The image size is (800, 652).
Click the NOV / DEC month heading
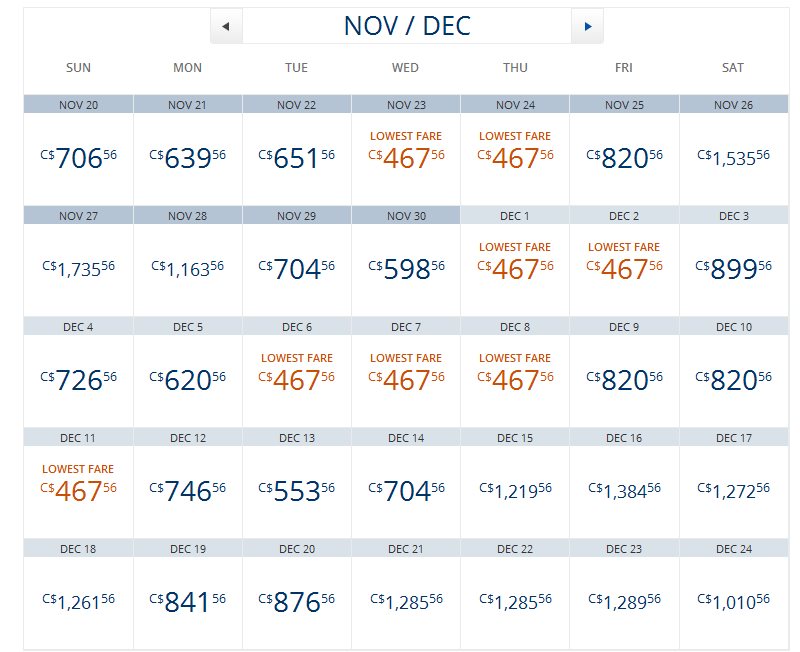click(407, 26)
